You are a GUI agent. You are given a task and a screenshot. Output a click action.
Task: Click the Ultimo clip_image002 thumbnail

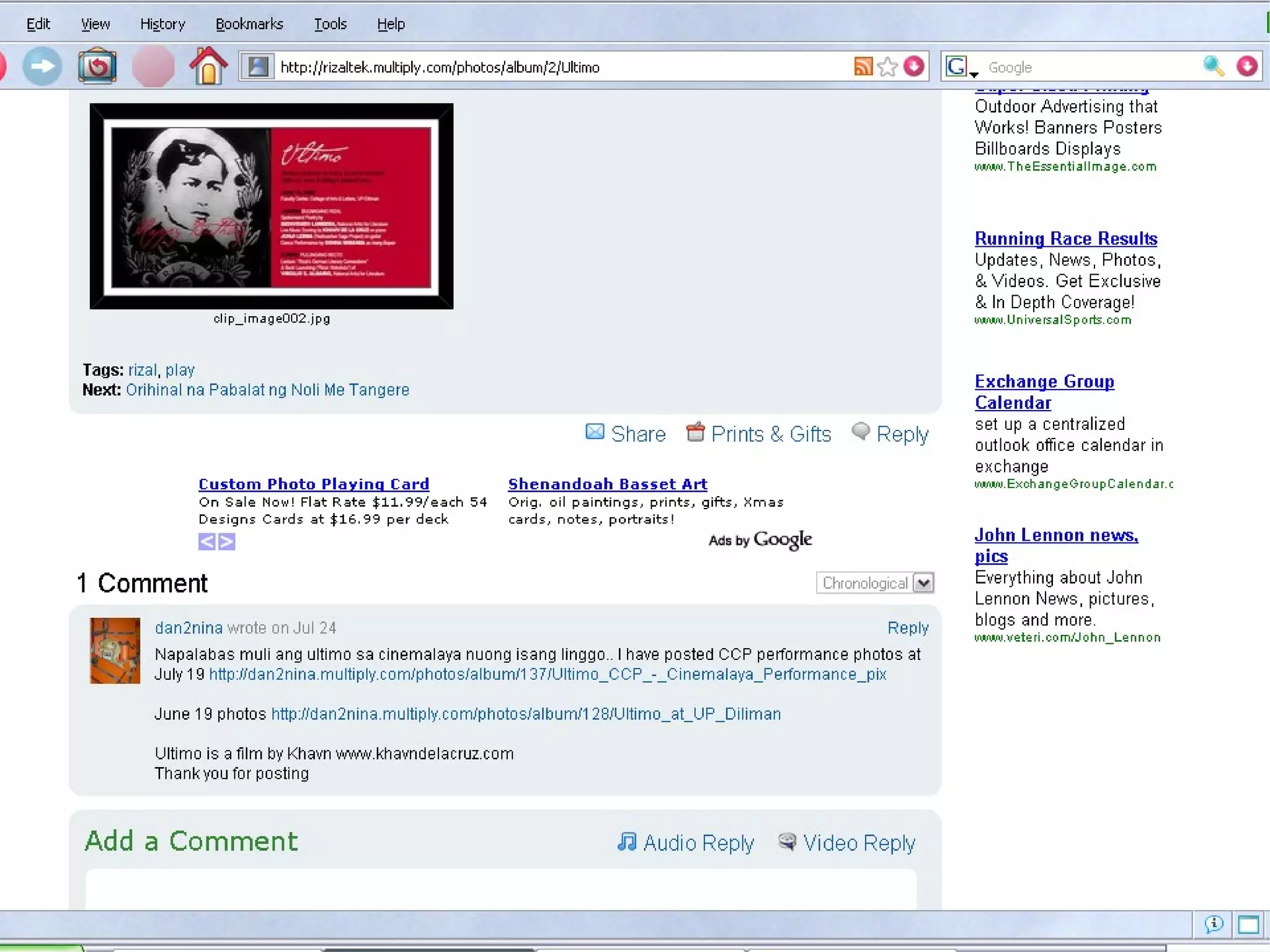point(272,207)
